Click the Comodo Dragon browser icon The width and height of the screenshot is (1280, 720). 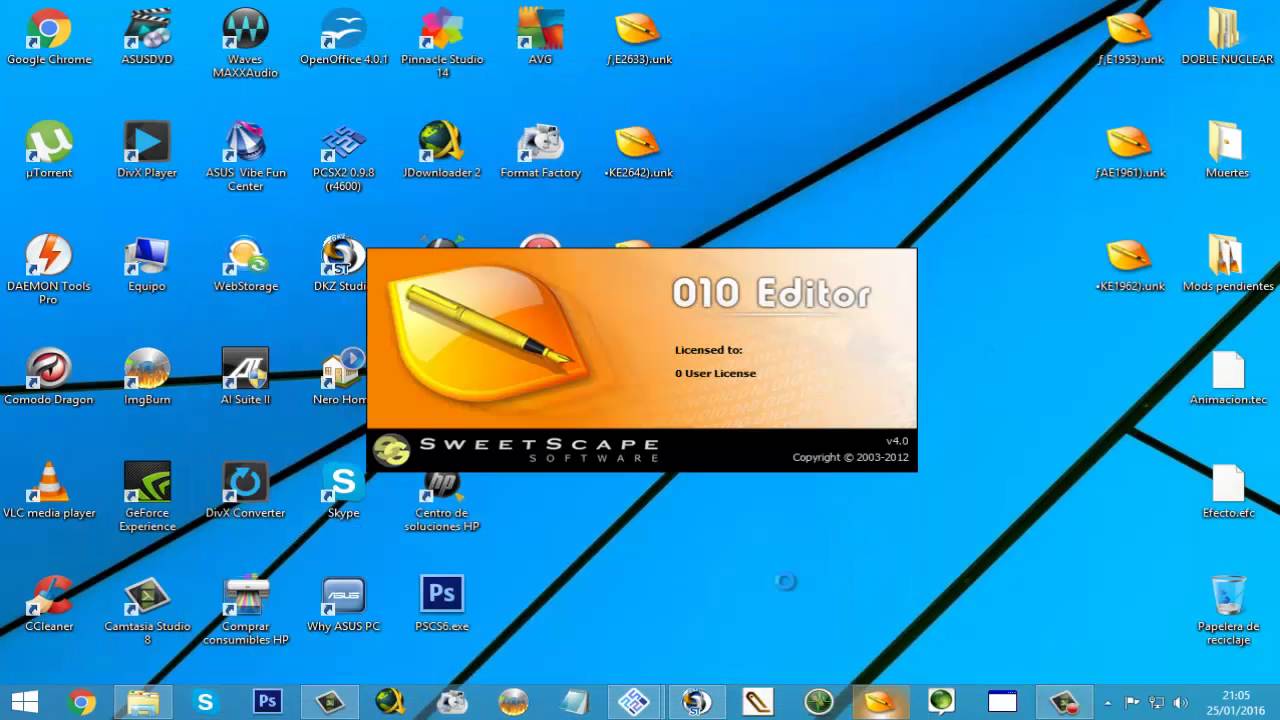49,376
